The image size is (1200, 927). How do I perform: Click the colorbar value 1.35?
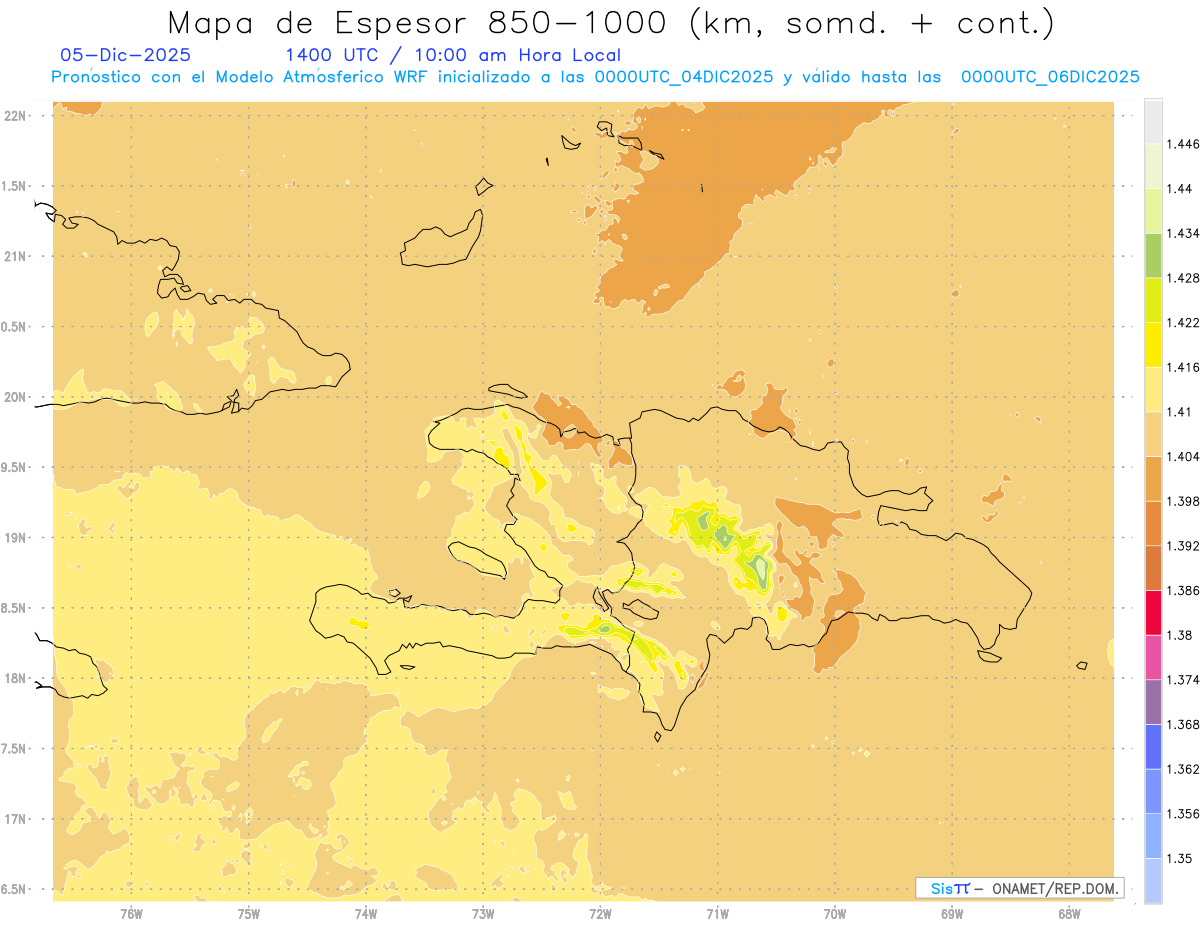point(1180,858)
